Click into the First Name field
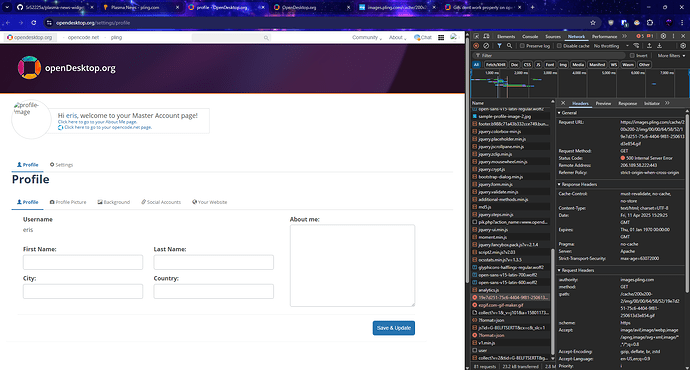The width and height of the screenshot is (690, 370). [83, 262]
